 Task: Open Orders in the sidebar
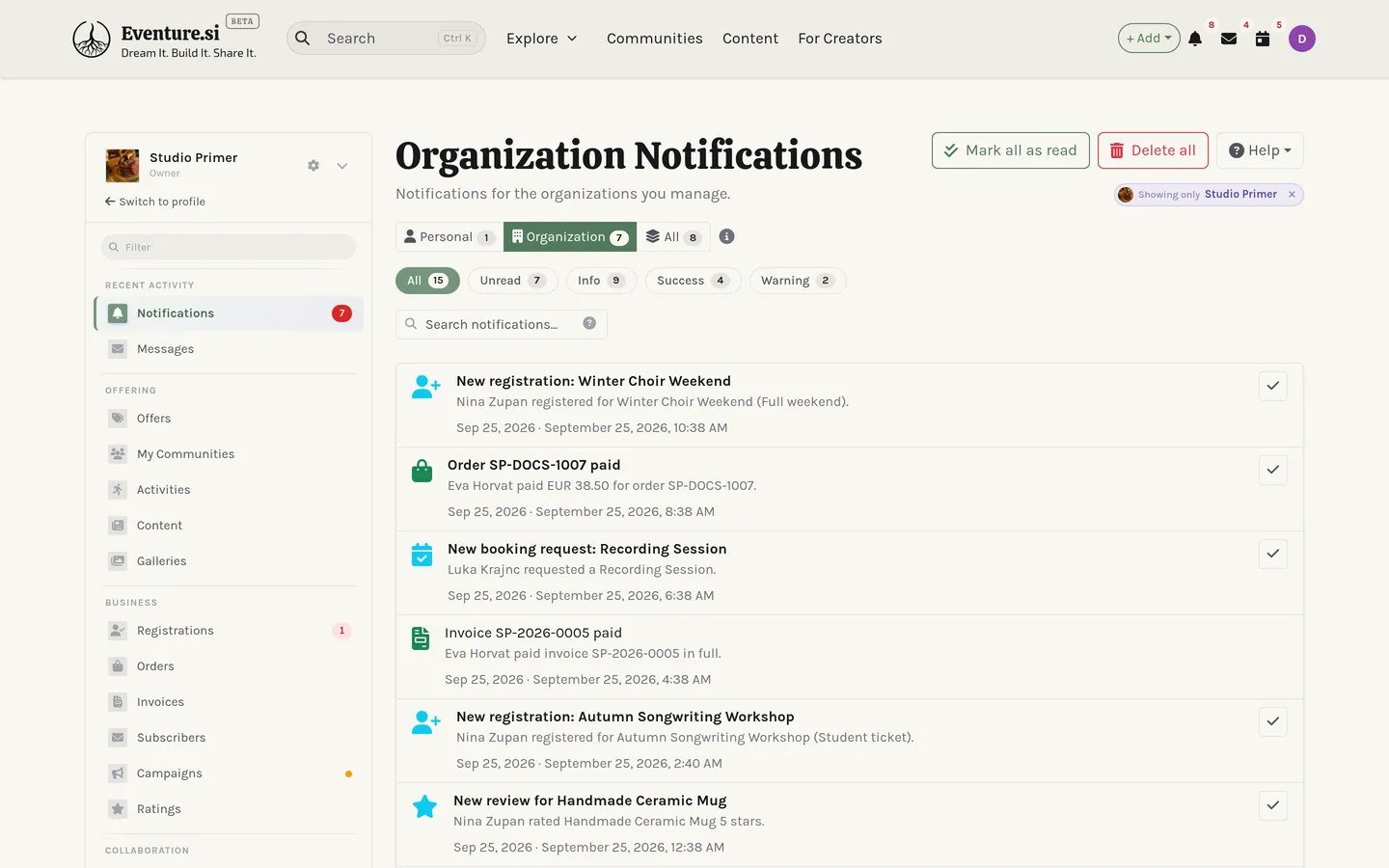[229, 666]
